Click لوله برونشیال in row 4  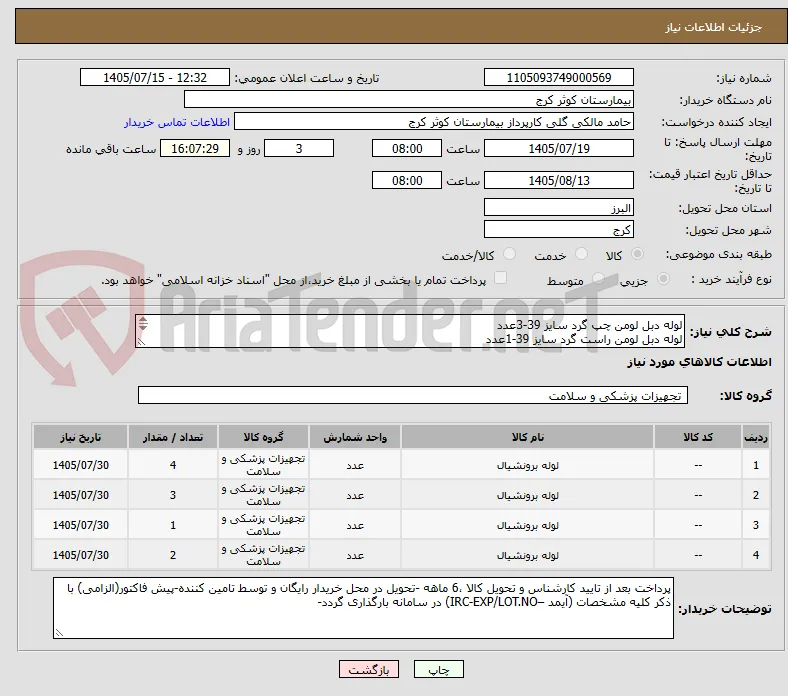[x=527, y=555]
